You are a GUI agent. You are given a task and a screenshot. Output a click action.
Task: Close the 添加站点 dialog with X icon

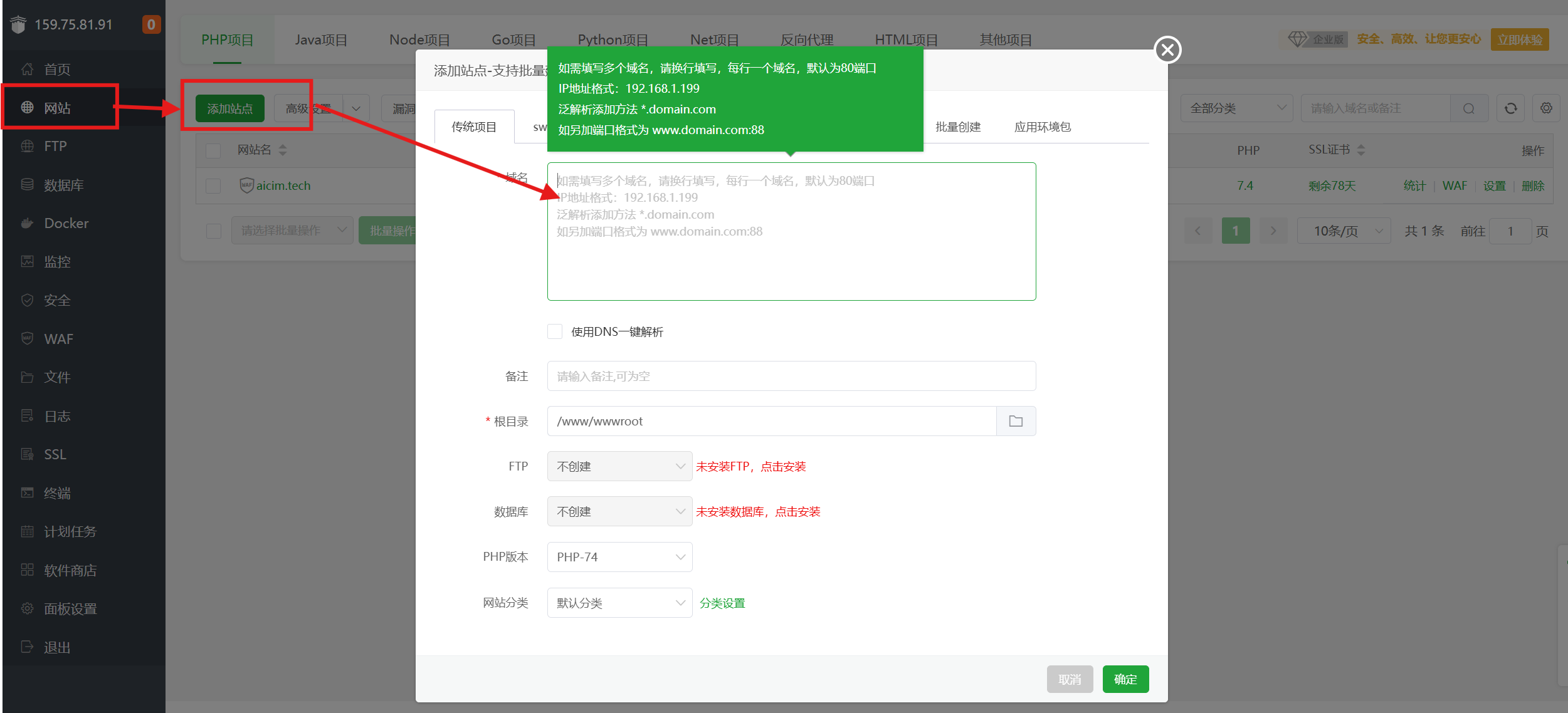(x=1167, y=49)
